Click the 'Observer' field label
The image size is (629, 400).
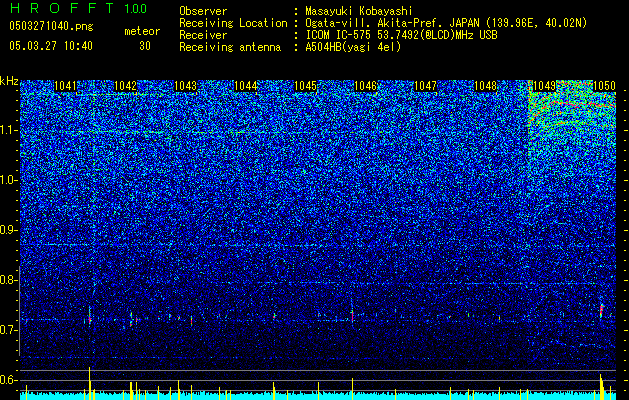coord(203,11)
